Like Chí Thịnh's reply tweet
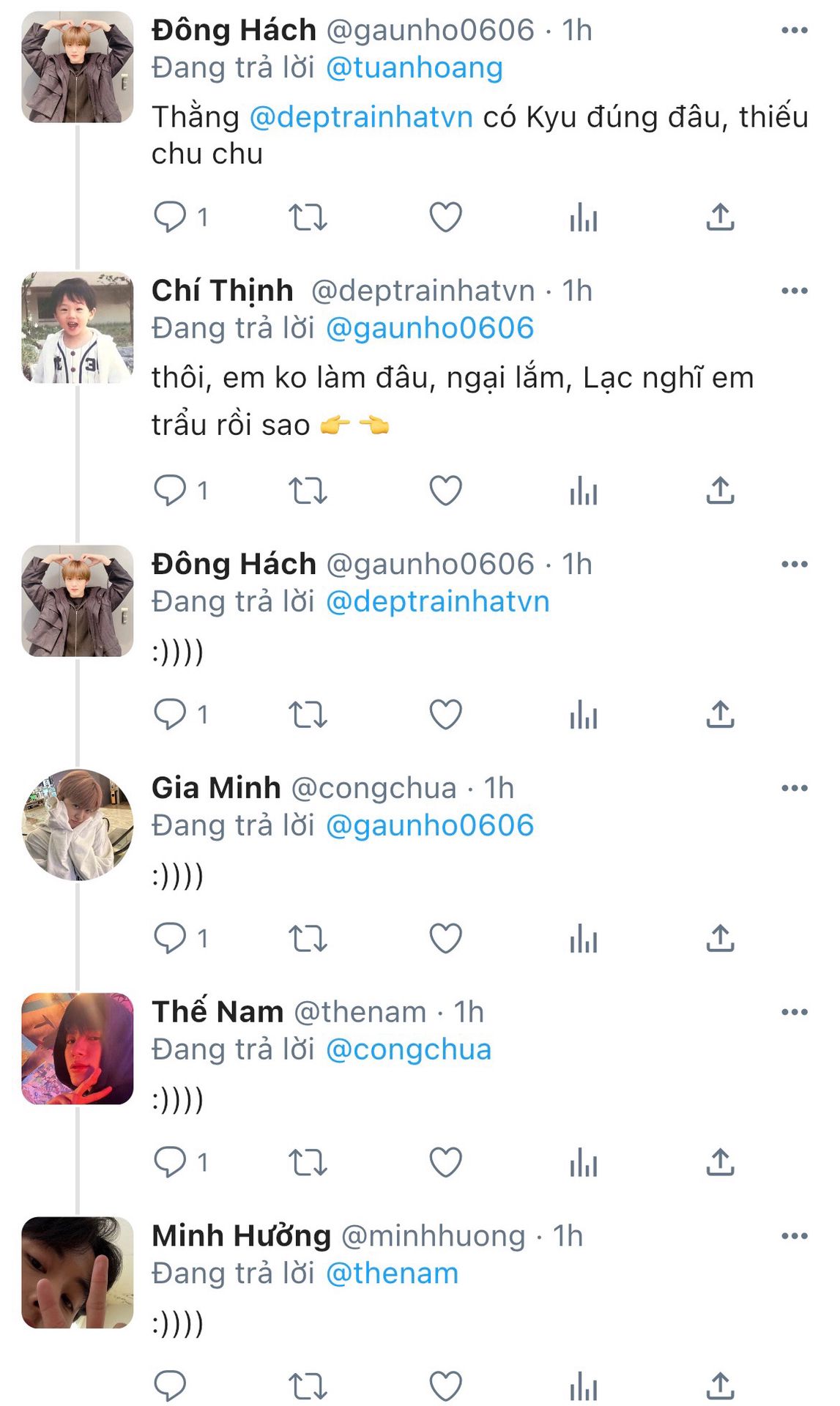Screen dimensions: 840x1406 (445, 491)
